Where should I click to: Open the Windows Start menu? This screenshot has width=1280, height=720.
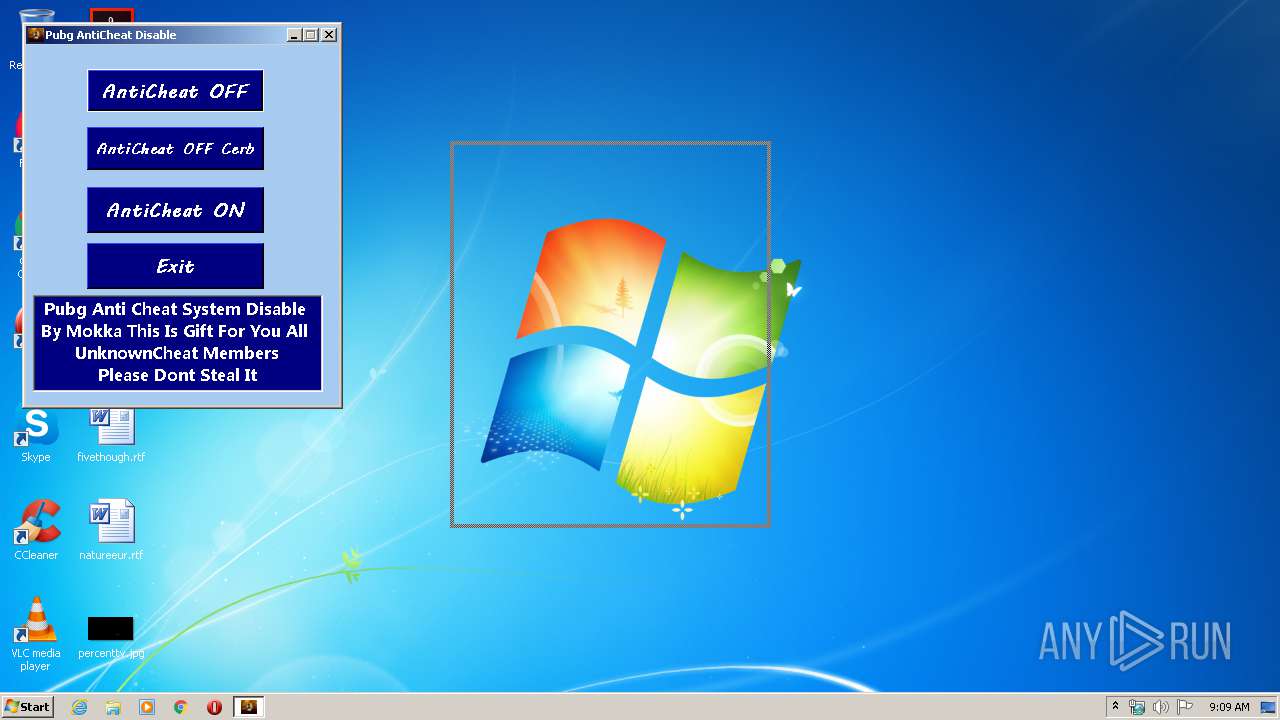(27, 707)
